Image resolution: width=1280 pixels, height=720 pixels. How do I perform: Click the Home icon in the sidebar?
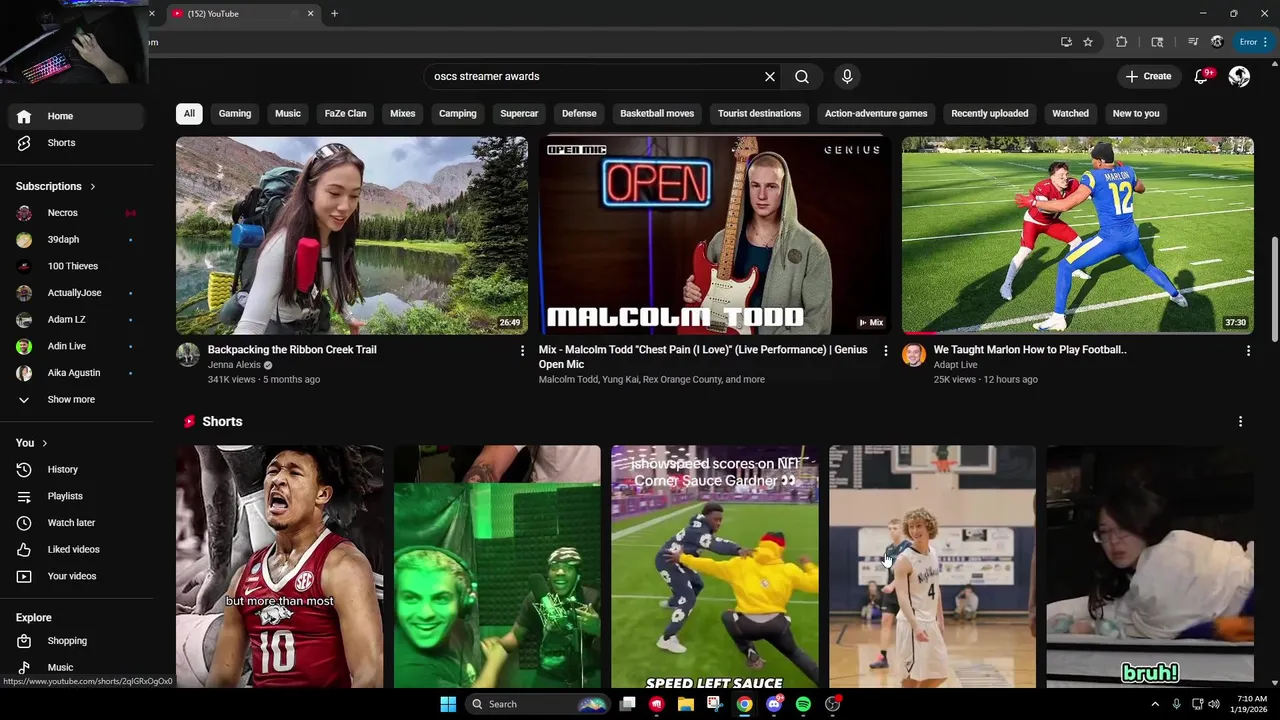pos(24,116)
